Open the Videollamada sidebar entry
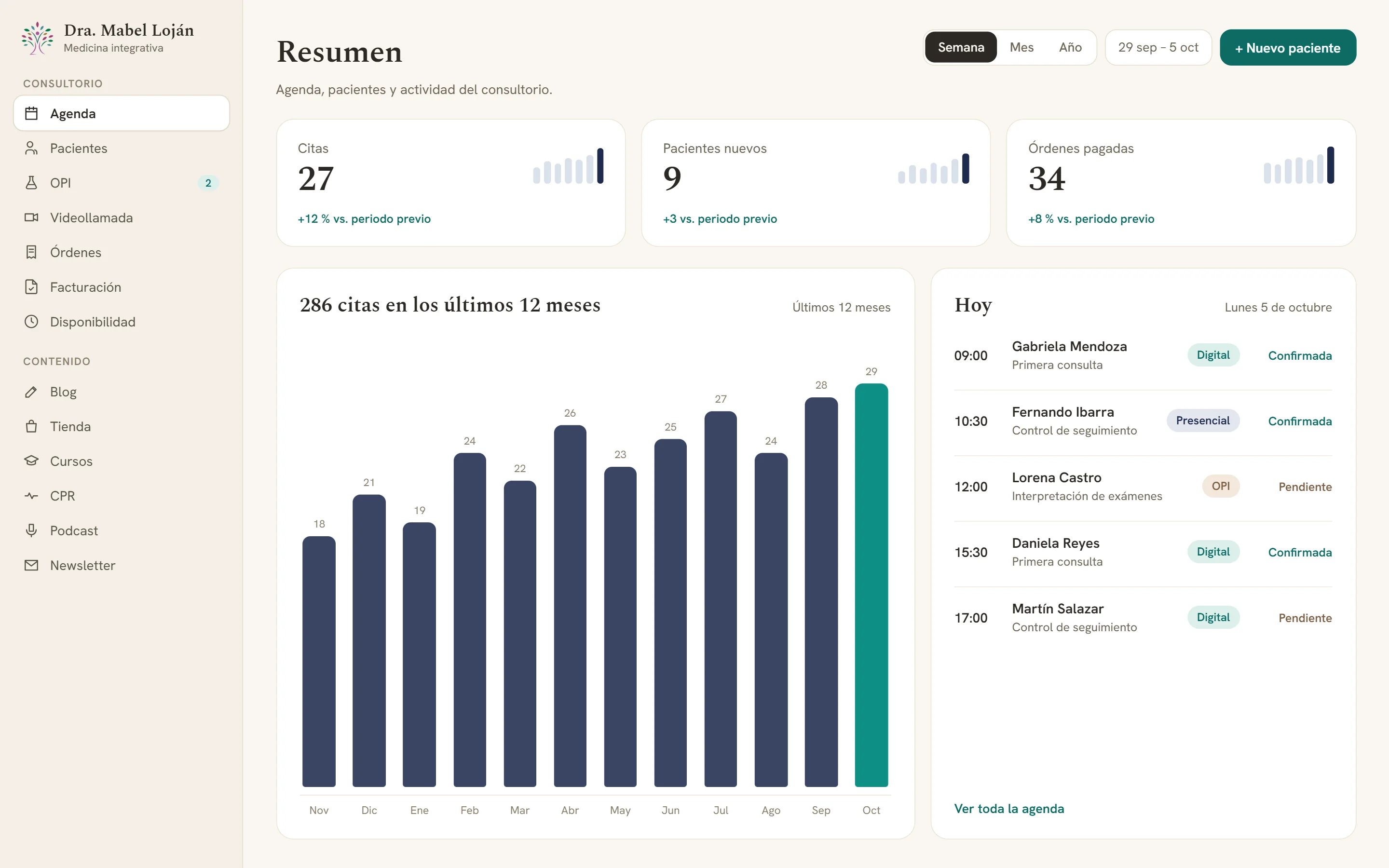 pos(121,217)
